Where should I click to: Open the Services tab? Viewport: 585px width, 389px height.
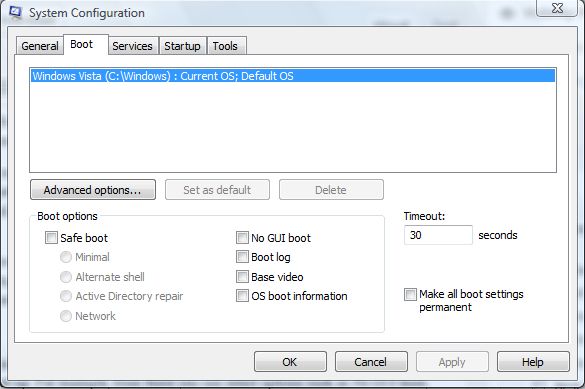[x=132, y=46]
